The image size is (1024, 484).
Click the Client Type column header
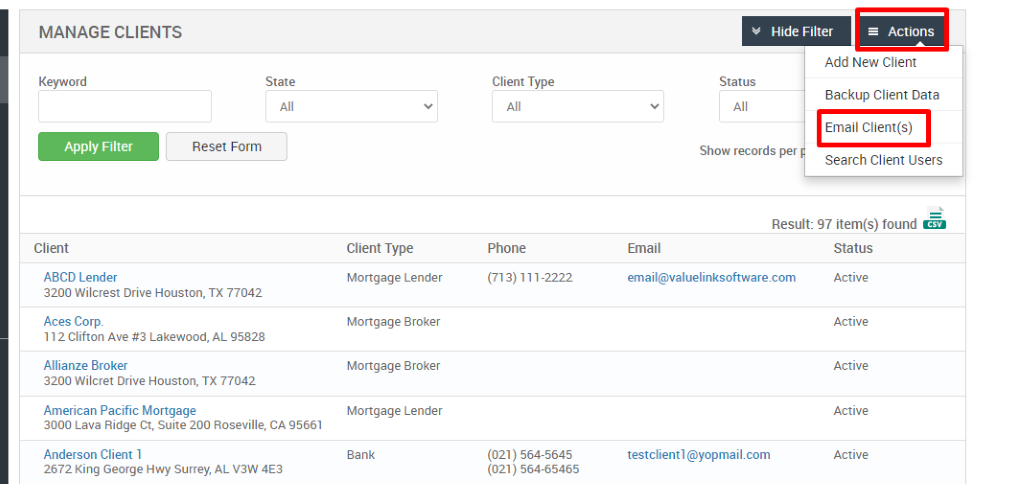pyautogui.click(x=380, y=248)
